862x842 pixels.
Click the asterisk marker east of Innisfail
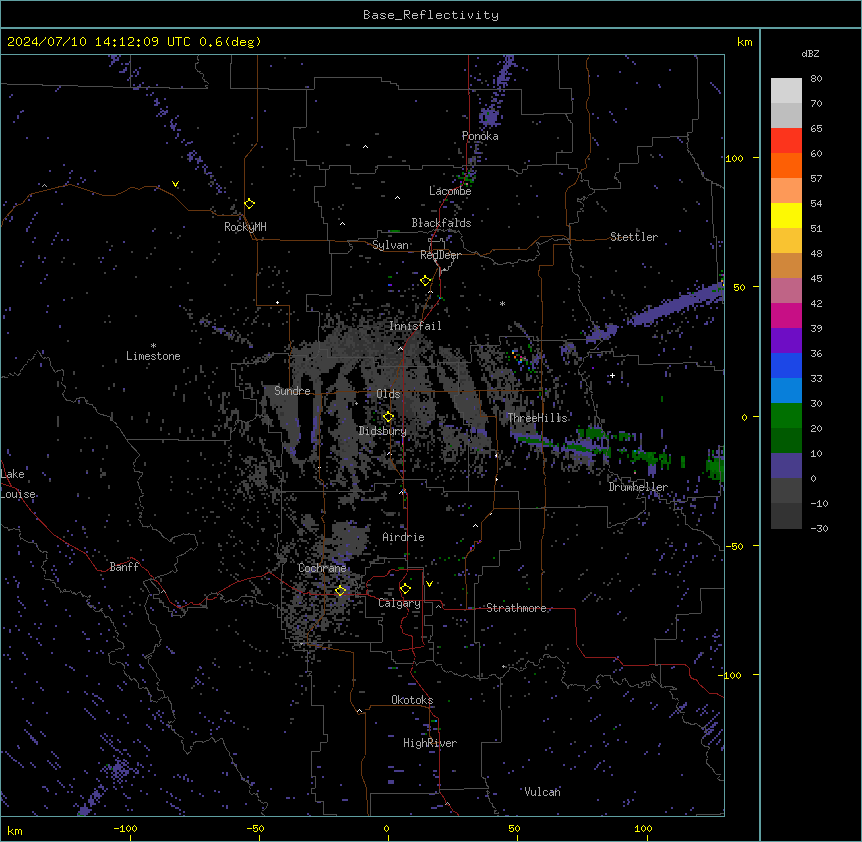coord(502,303)
